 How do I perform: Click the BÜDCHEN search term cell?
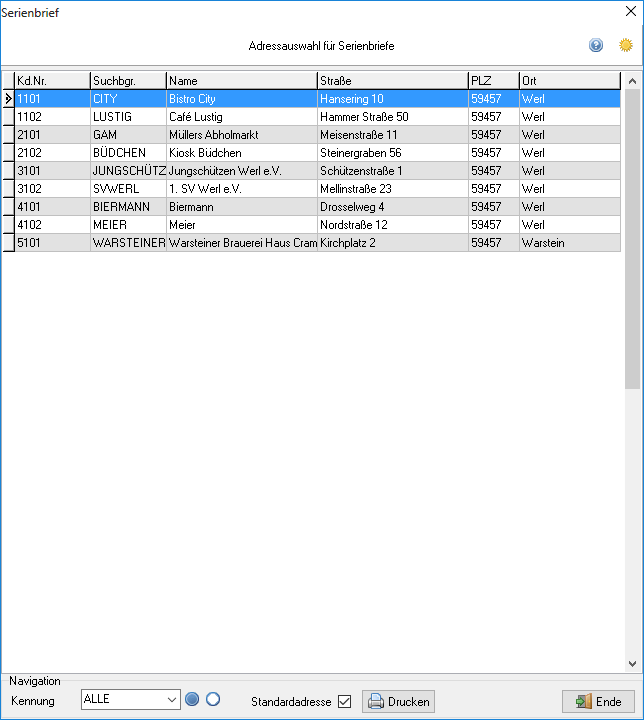[x=128, y=152]
